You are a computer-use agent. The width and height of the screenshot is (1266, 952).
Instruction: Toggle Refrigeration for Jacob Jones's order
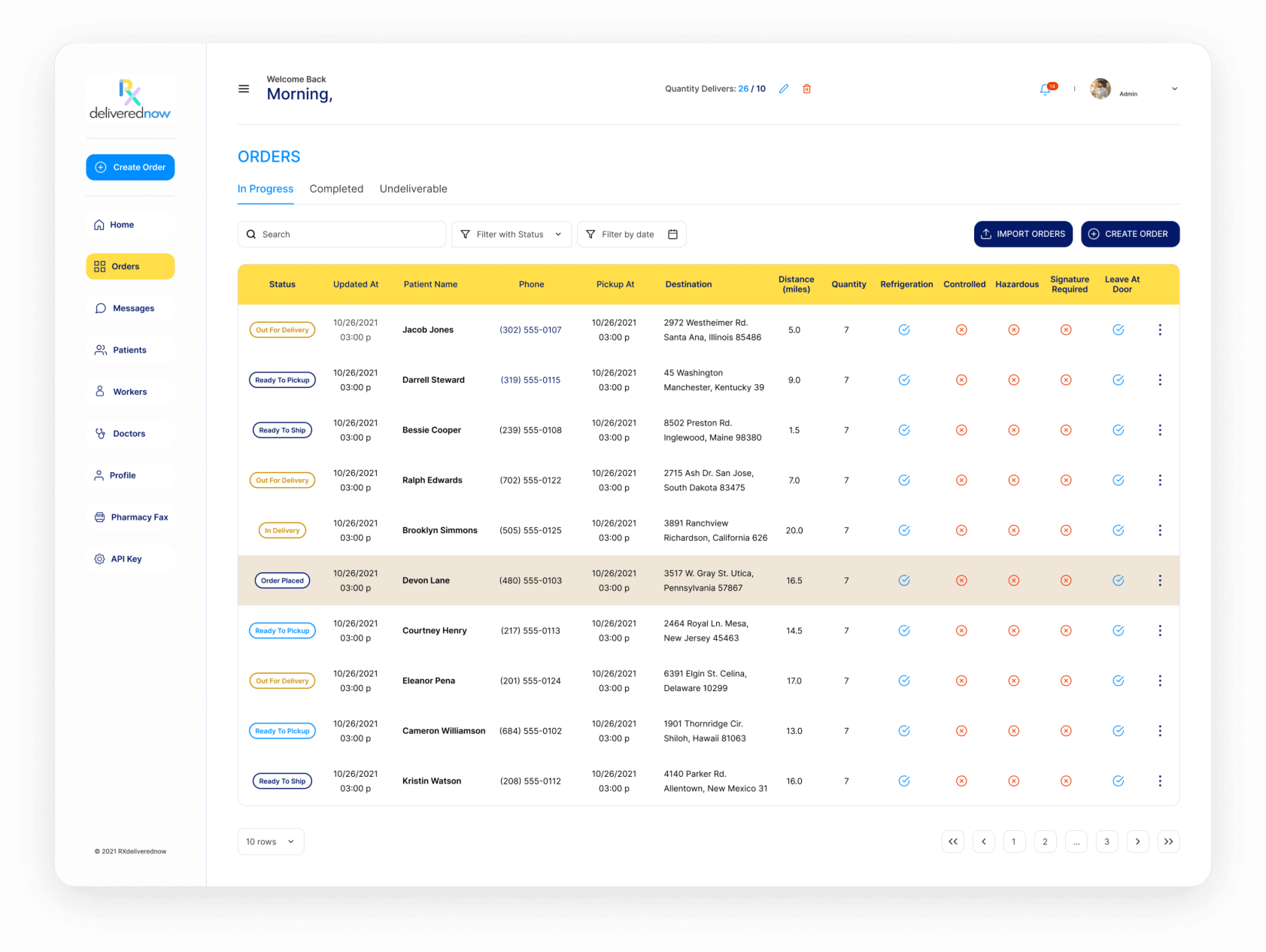tap(904, 329)
